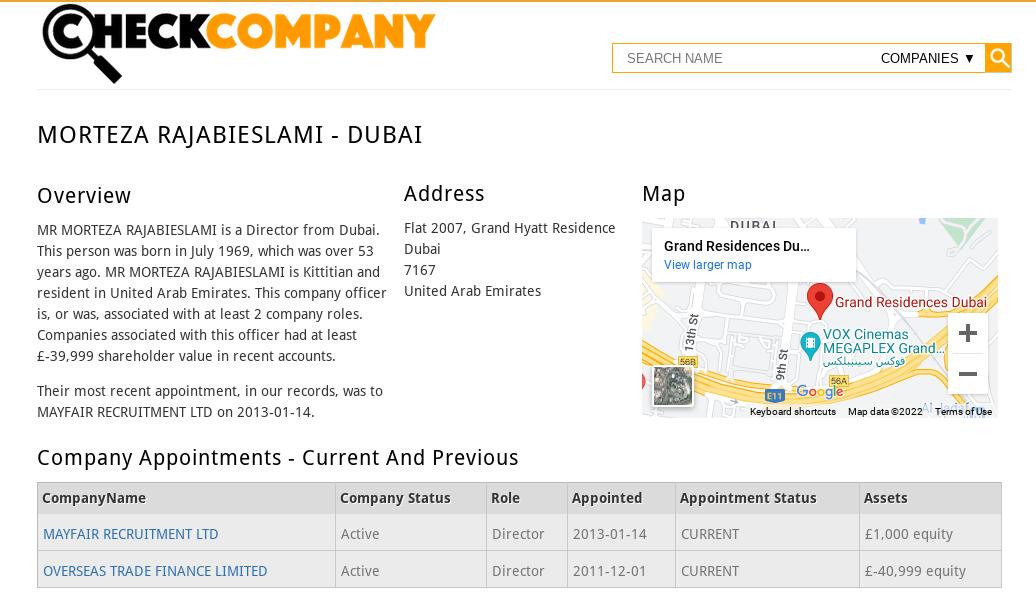Switch map to satellite view thumbnail
The width and height of the screenshot is (1036, 616).
pos(673,385)
